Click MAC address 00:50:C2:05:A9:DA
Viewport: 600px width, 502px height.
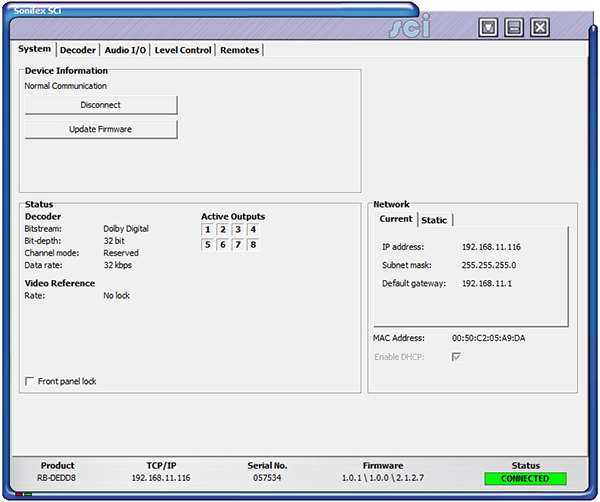(489, 338)
